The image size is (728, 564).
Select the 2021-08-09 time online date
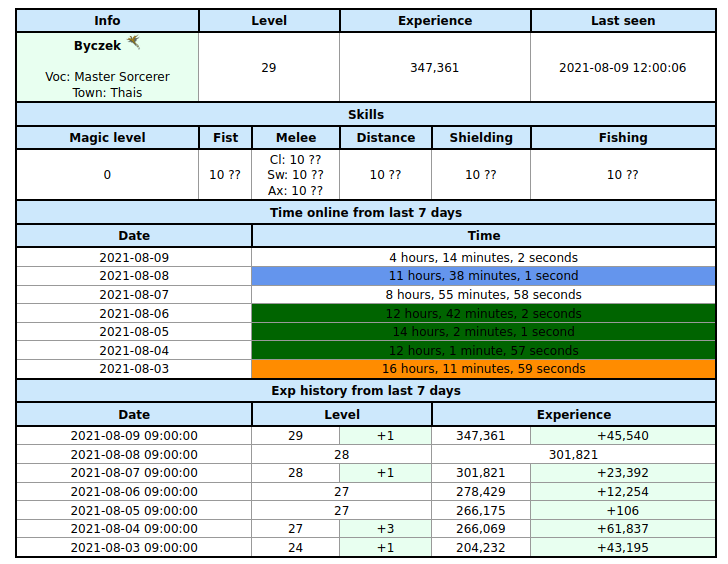[x=134, y=257]
